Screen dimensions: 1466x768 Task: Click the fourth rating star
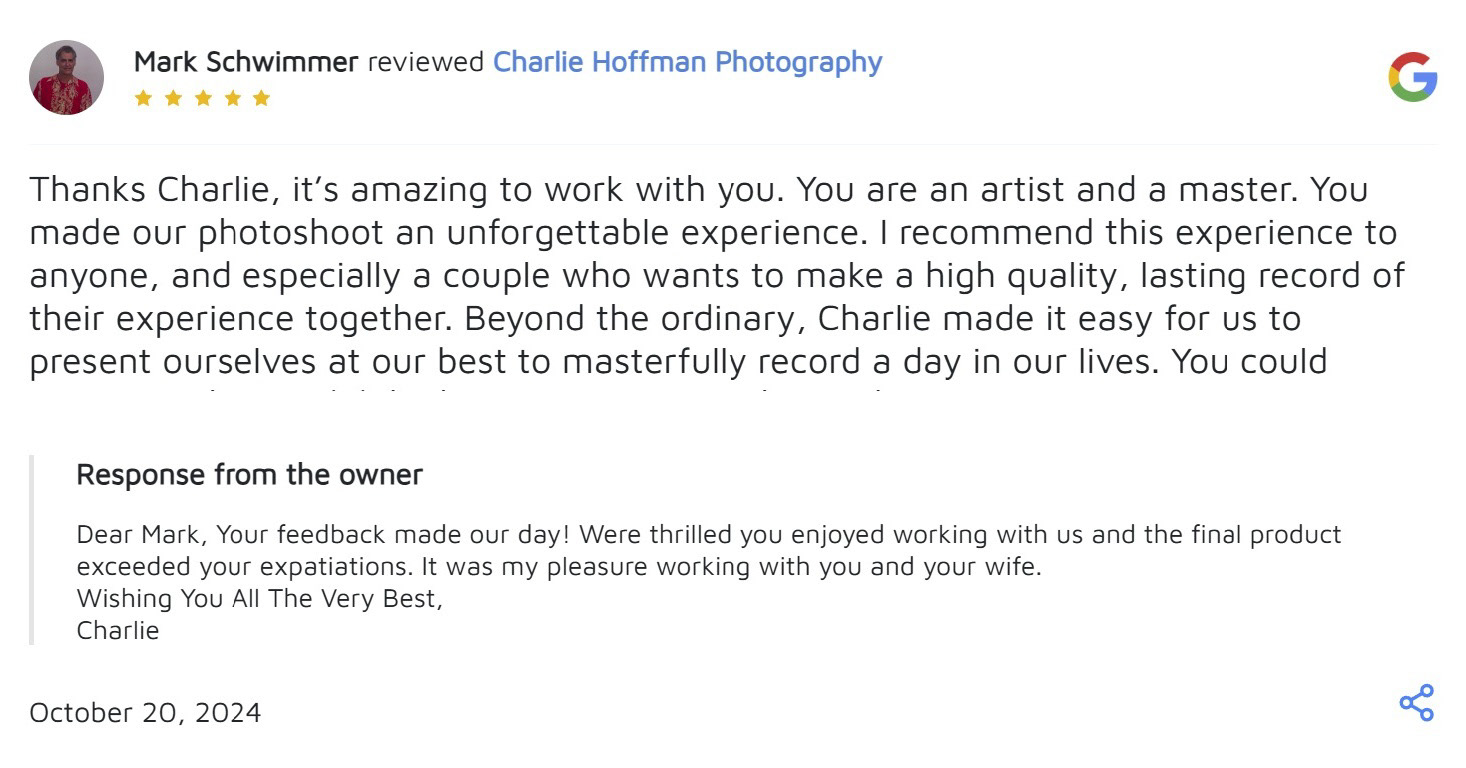232,98
